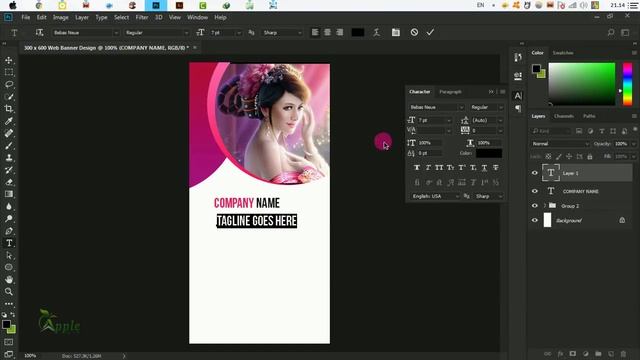Viewport: 640px width, 360px height.
Task: Toggle Underline in Character panel
Action: click(x=484, y=168)
